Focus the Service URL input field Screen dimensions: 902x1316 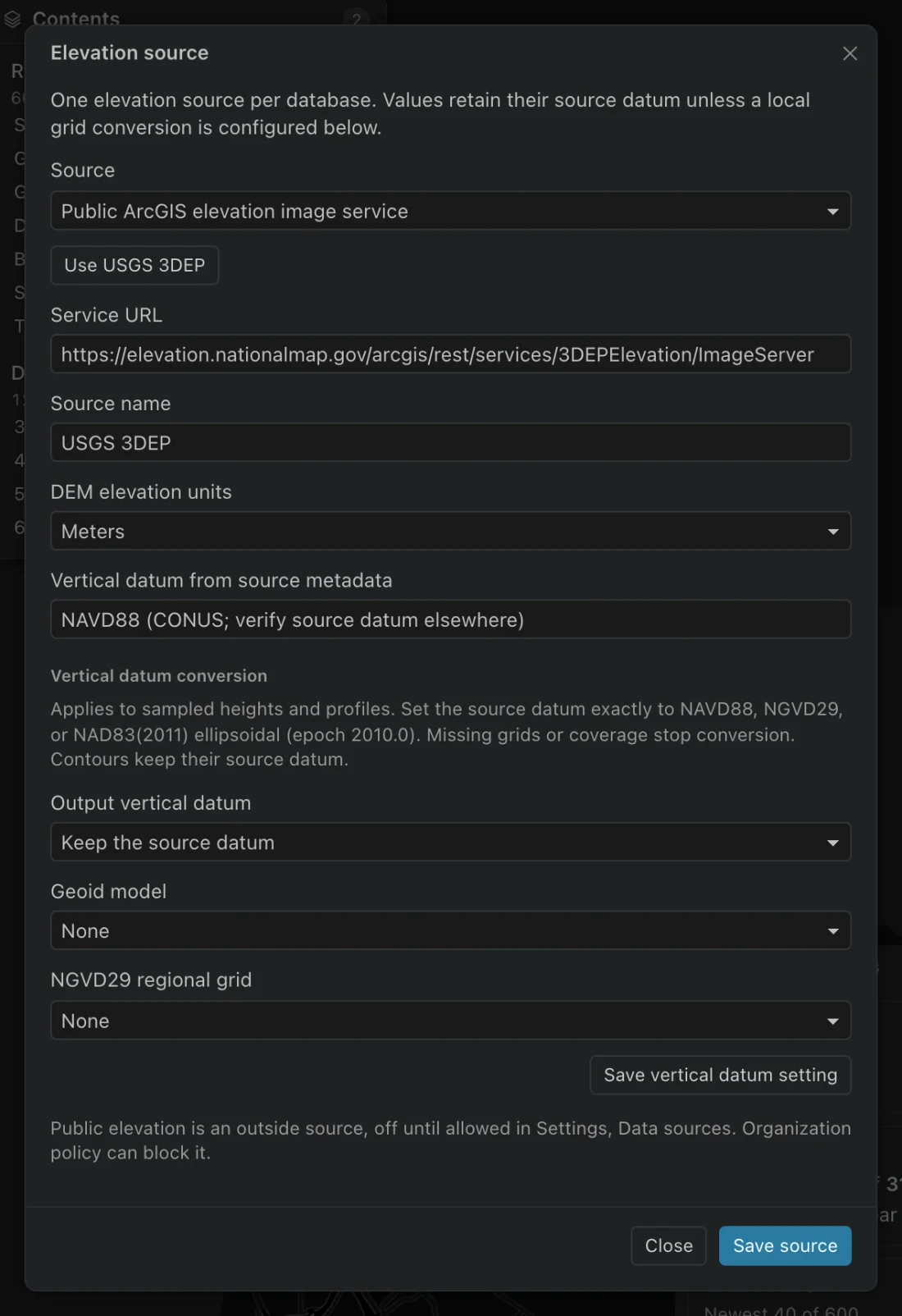[450, 354]
